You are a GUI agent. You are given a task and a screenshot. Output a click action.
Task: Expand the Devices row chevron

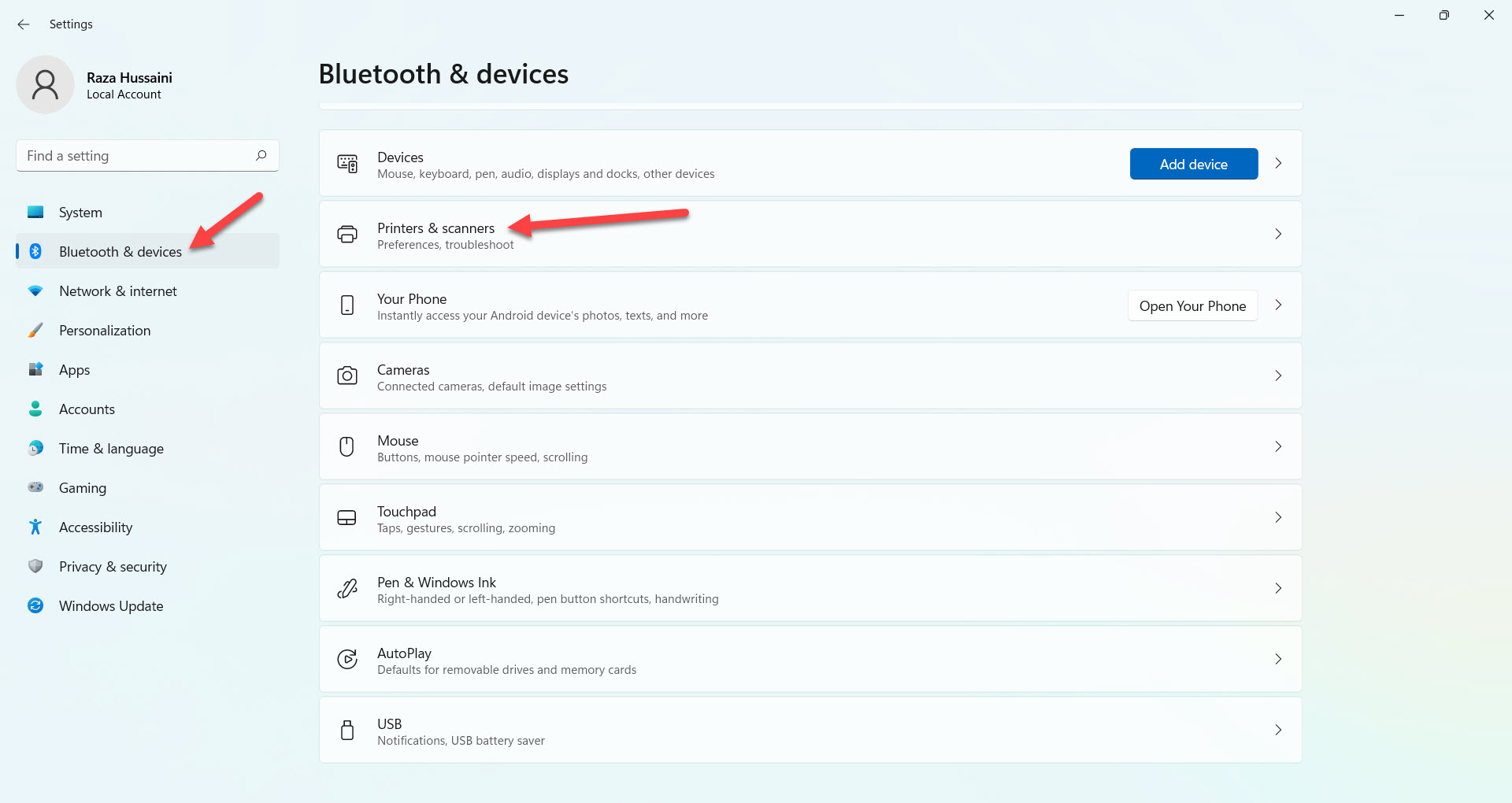pyautogui.click(x=1278, y=164)
